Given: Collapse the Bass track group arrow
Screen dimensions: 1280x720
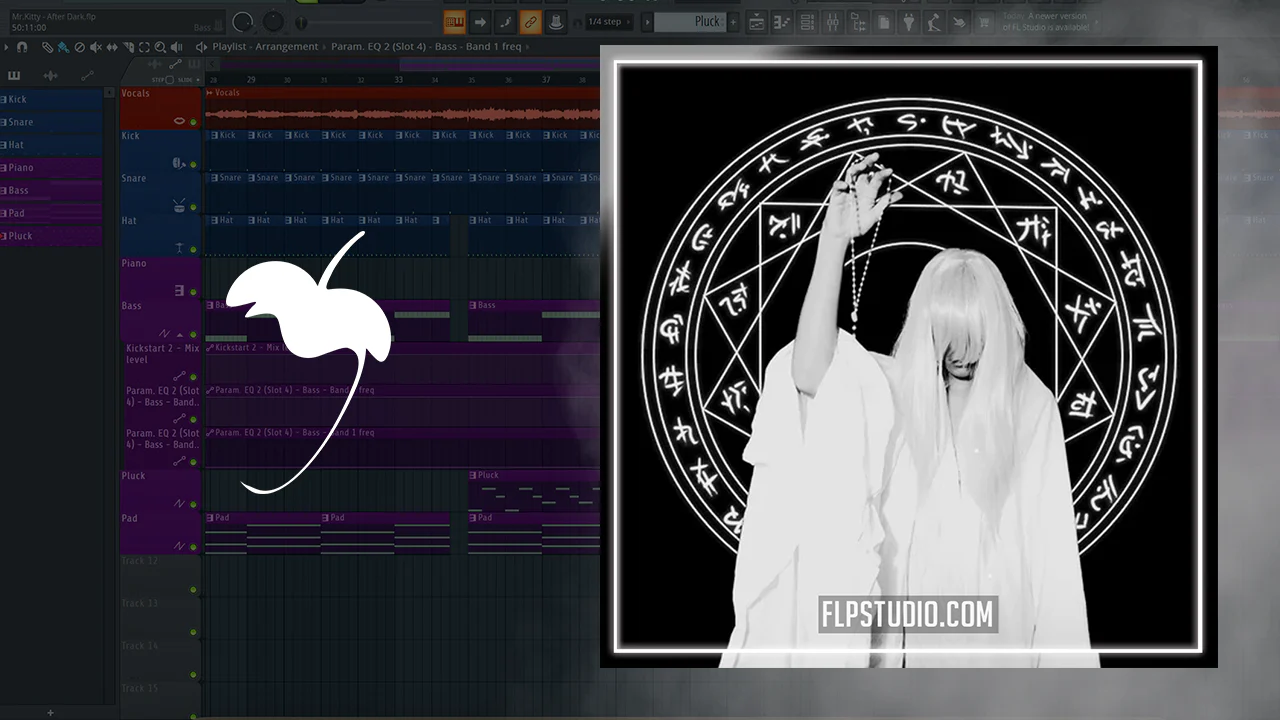Looking at the screenshot, I should coord(180,334).
